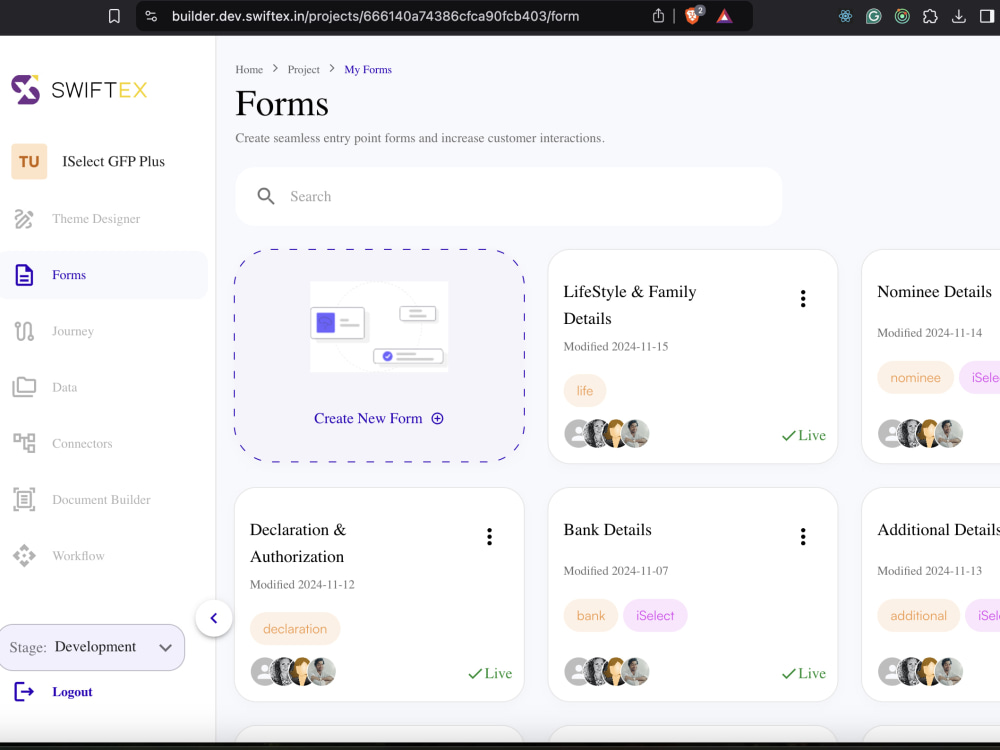Click the life tag on LifeStyle card

[585, 391]
